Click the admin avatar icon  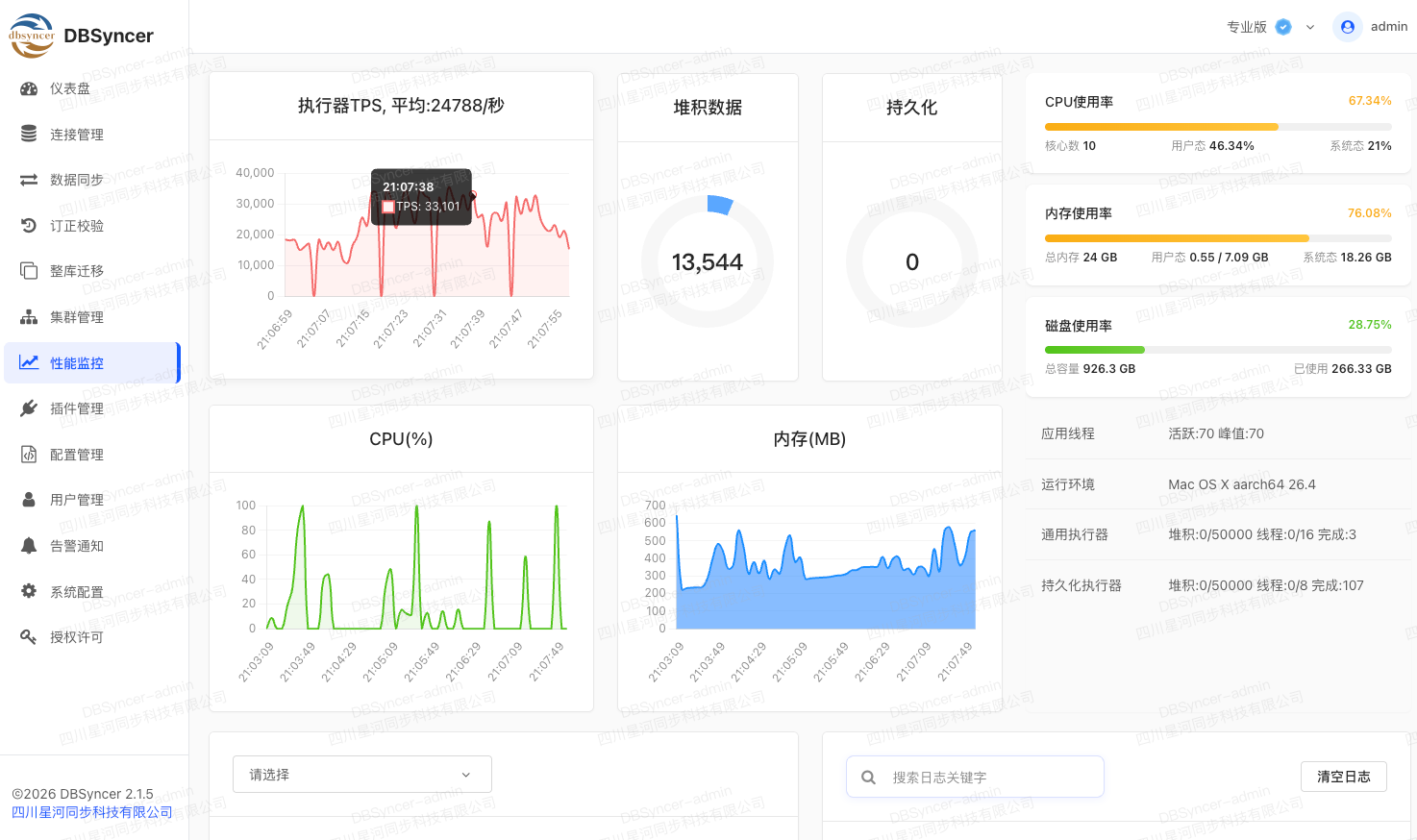(1348, 27)
